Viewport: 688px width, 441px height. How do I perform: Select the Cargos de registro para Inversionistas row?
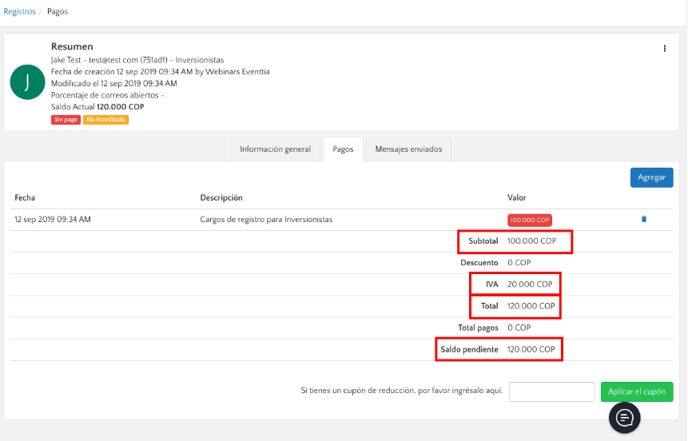click(265, 219)
